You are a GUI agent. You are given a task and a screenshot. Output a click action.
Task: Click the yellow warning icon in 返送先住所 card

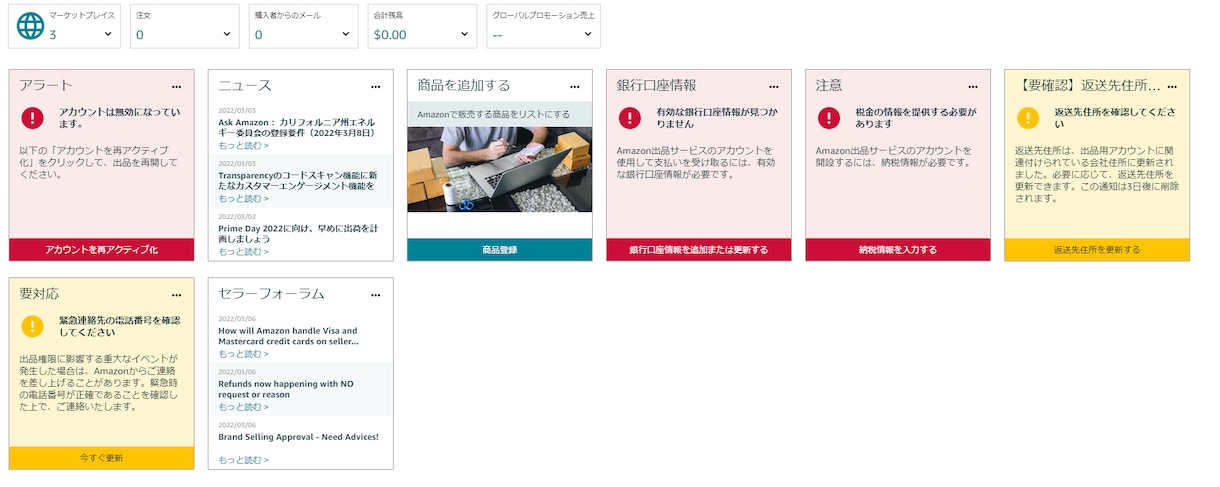click(x=1028, y=118)
